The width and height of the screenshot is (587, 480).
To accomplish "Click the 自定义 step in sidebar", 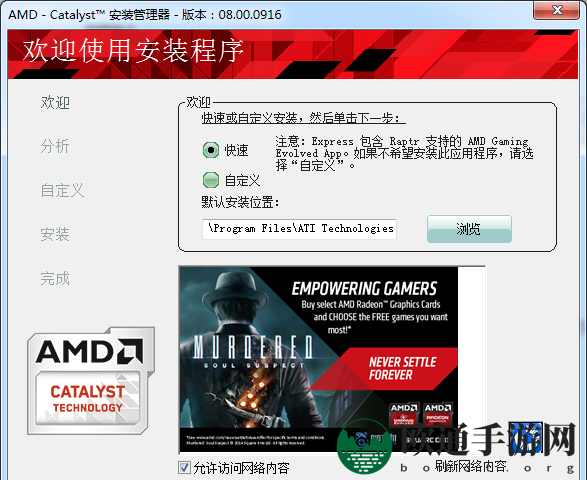I will pos(62,190).
